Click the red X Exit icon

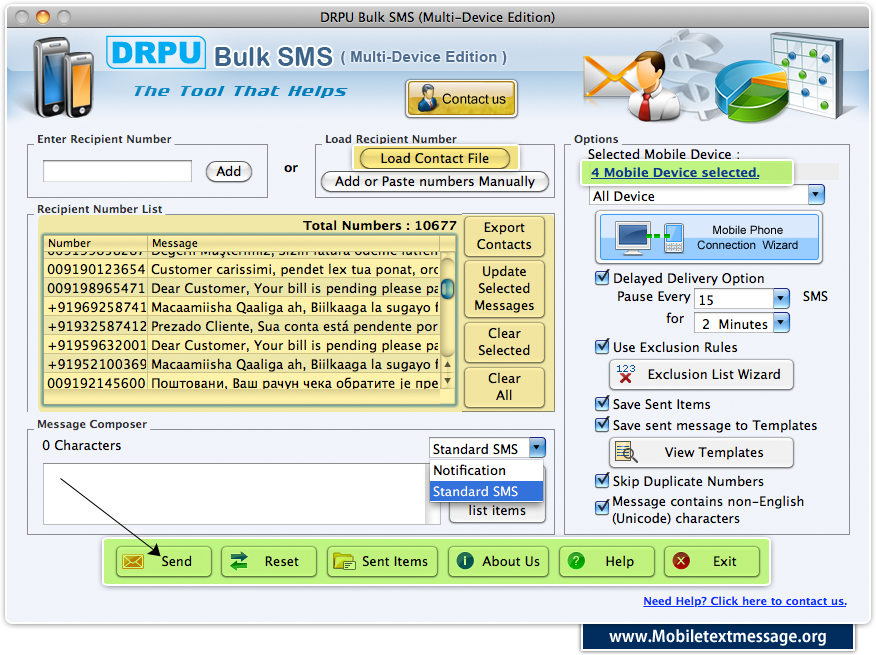[x=681, y=561]
